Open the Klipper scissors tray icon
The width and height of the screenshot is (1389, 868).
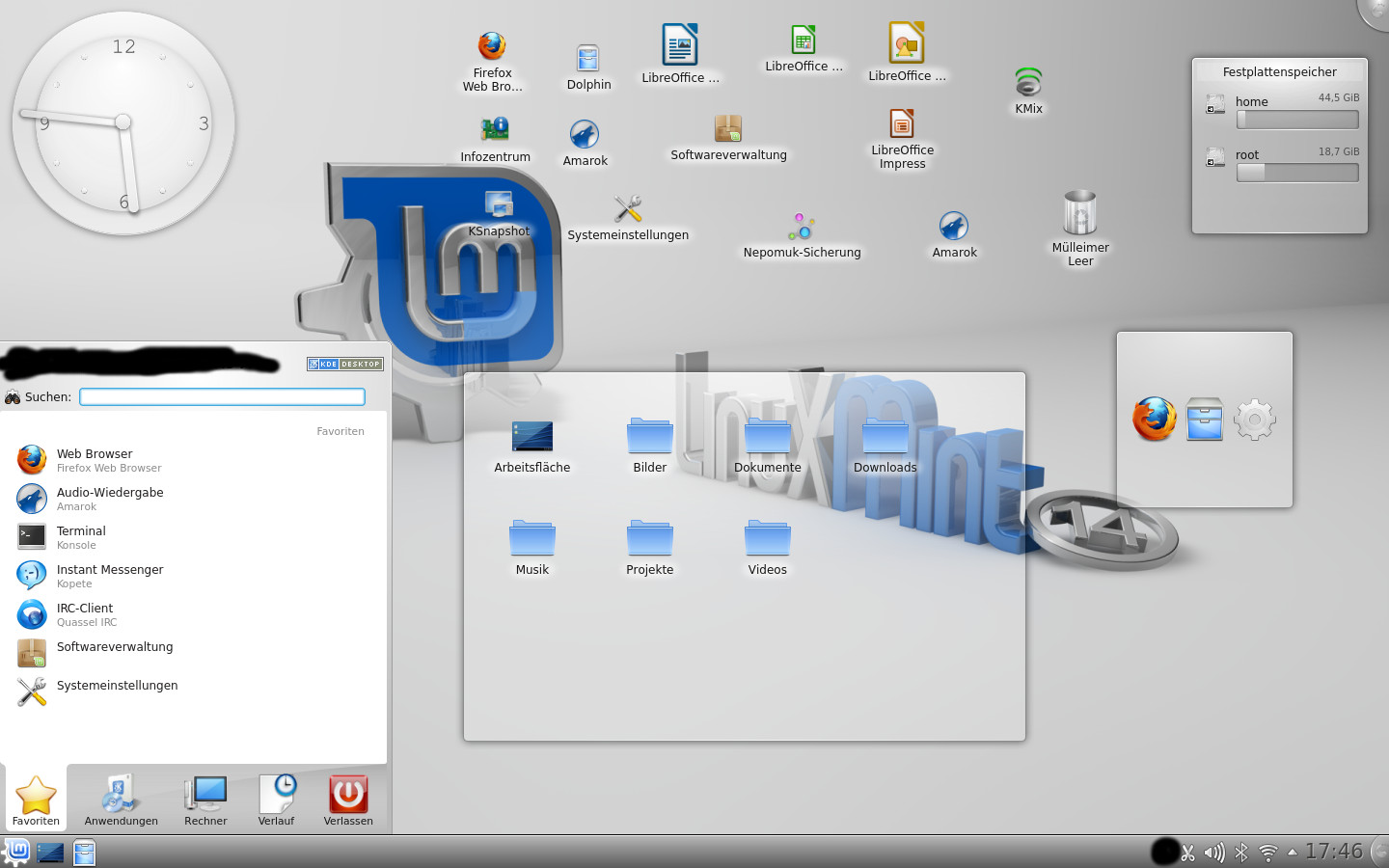pos(1188,853)
